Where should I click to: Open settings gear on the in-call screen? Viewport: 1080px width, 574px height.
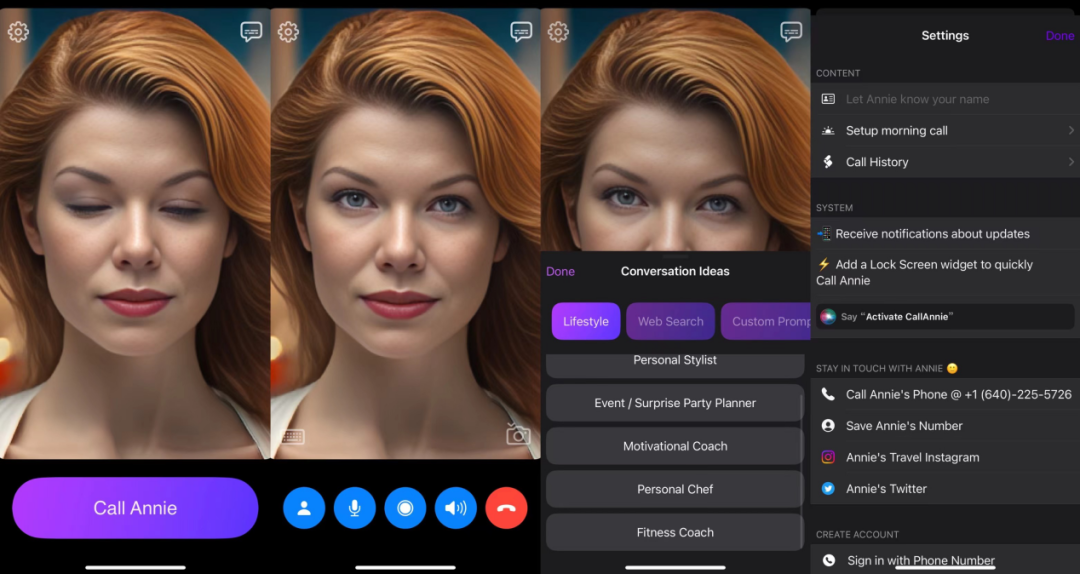[288, 32]
